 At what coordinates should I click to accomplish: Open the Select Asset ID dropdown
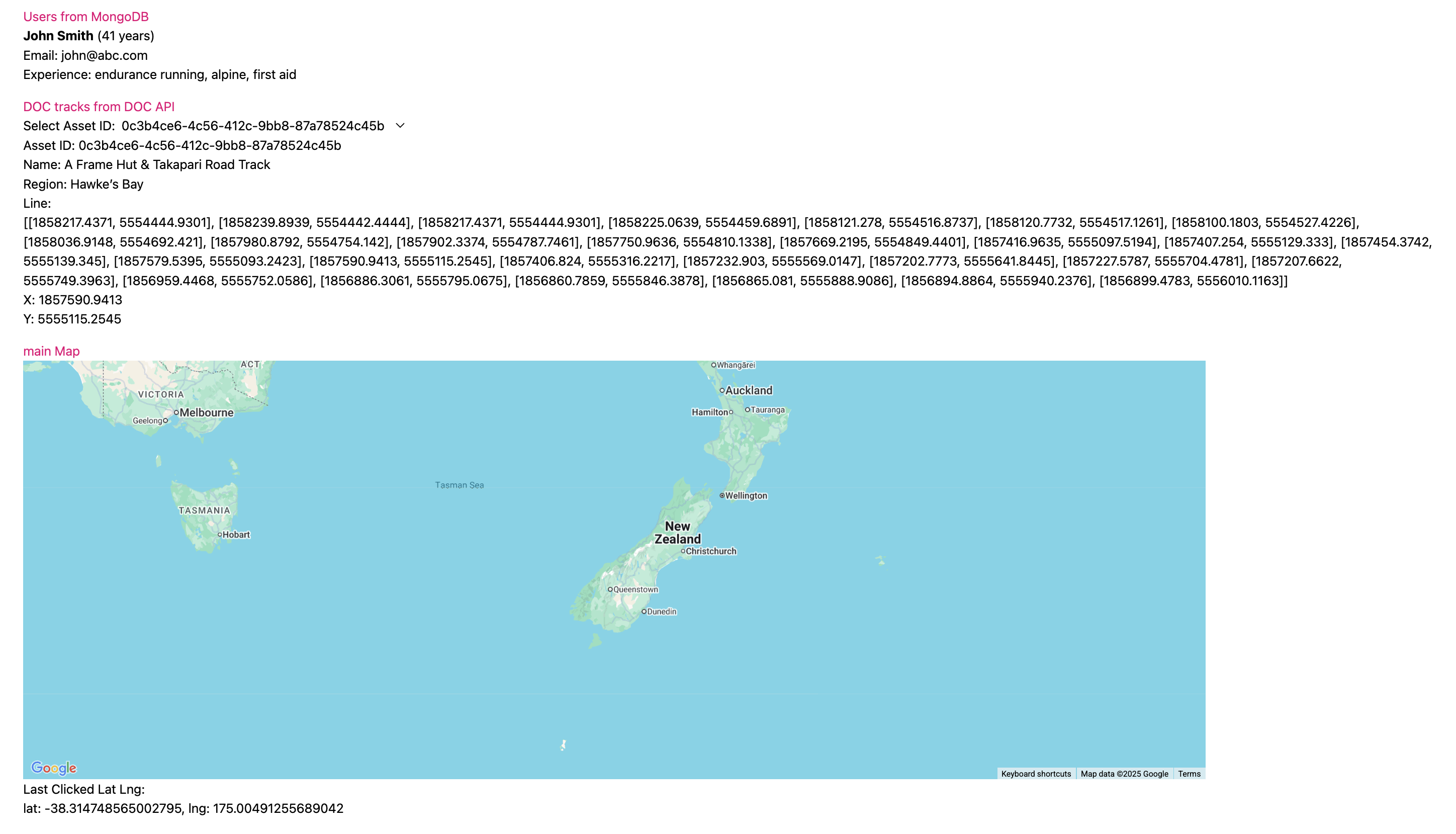263,125
